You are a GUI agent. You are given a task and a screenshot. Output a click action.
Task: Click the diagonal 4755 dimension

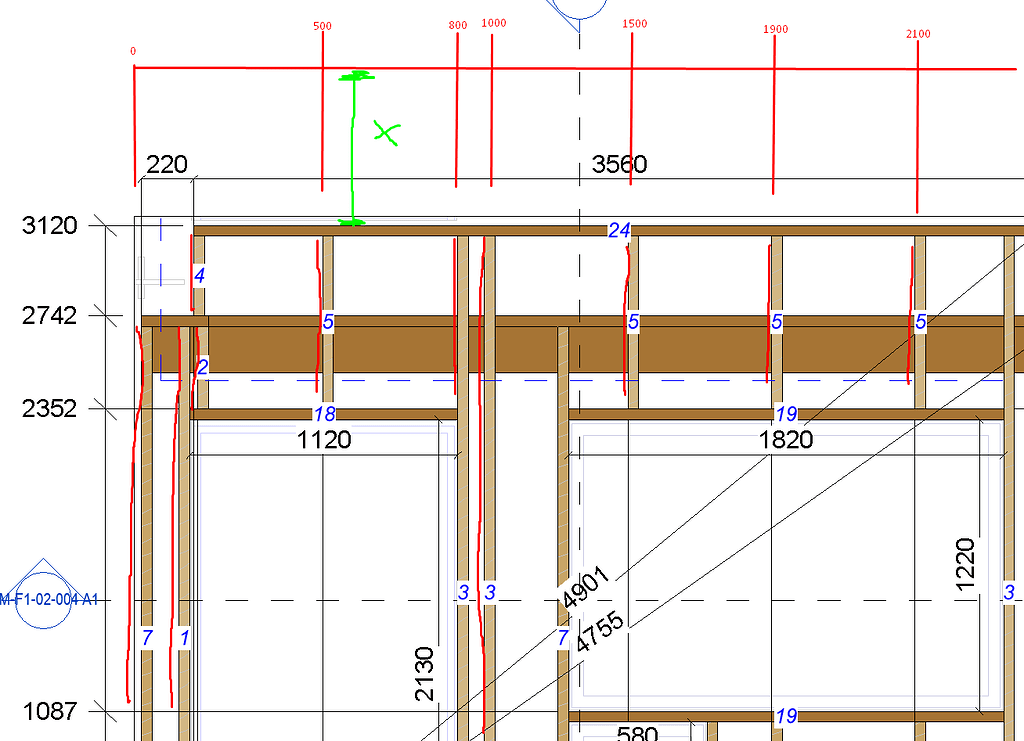600,632
